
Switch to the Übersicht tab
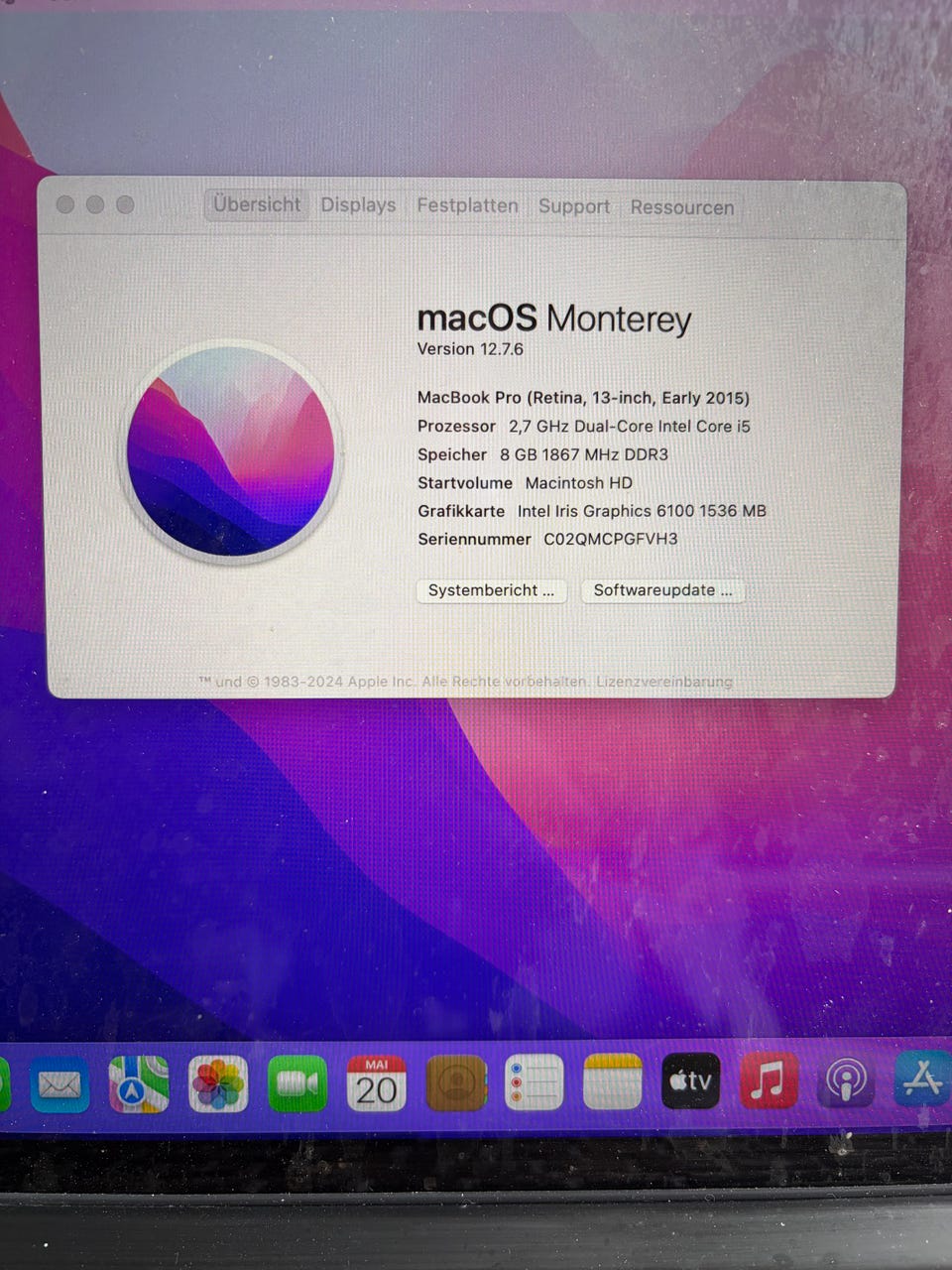pyautogui.click(x=257, y=204)
